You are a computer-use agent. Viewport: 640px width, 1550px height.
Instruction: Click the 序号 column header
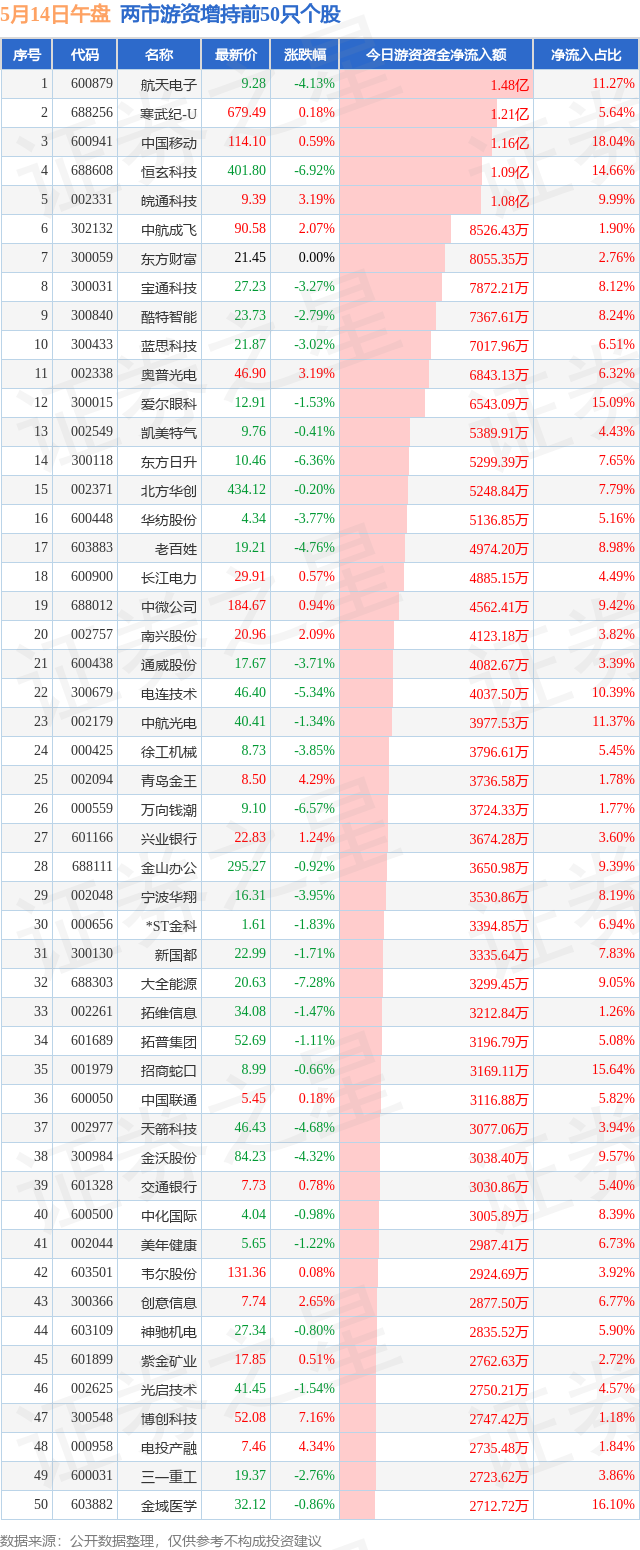pyautogui.click(x=27, y=55)
